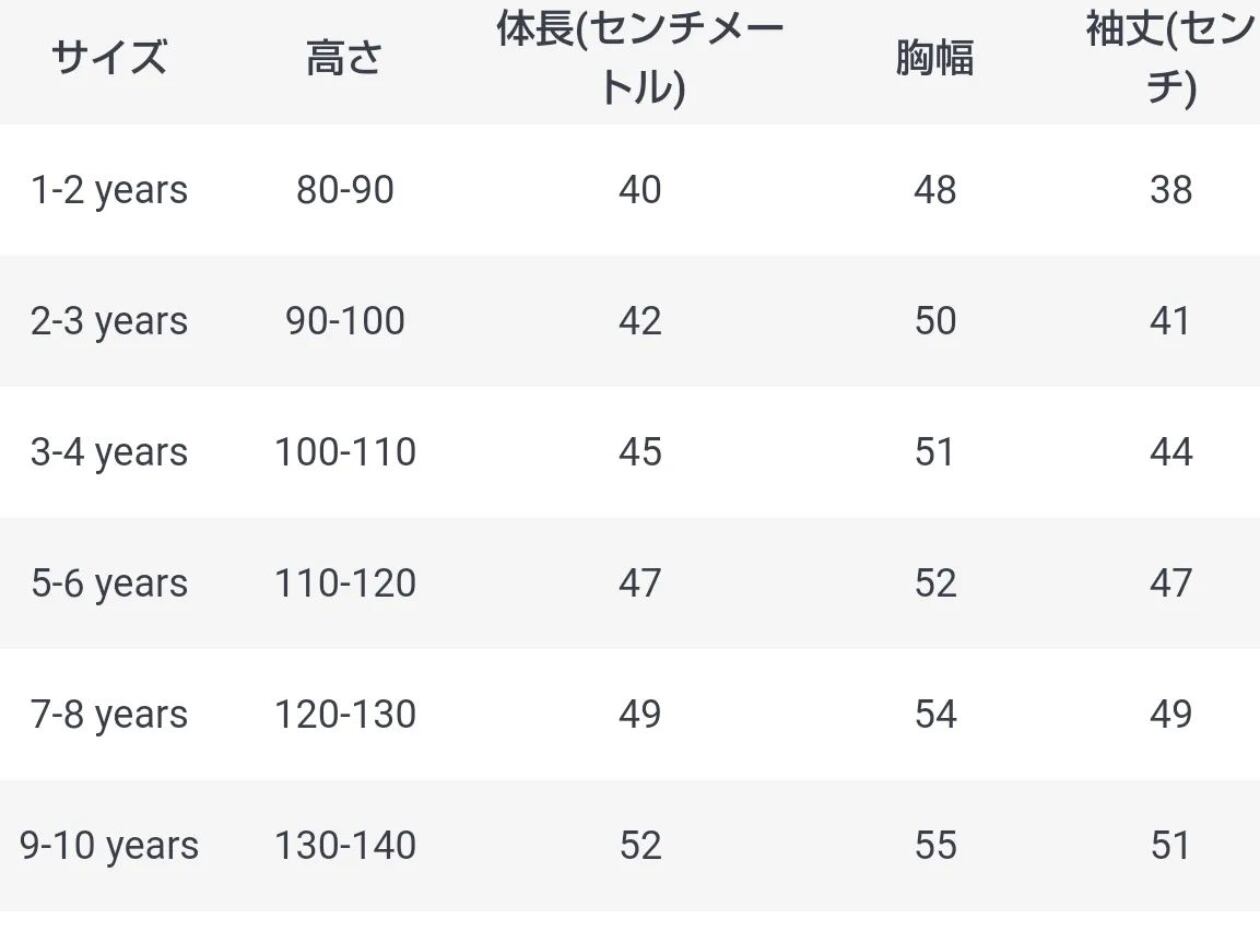Select the 80-90 height cell
The height and width of the screenshot is (939, 1260).
[344, 190]
